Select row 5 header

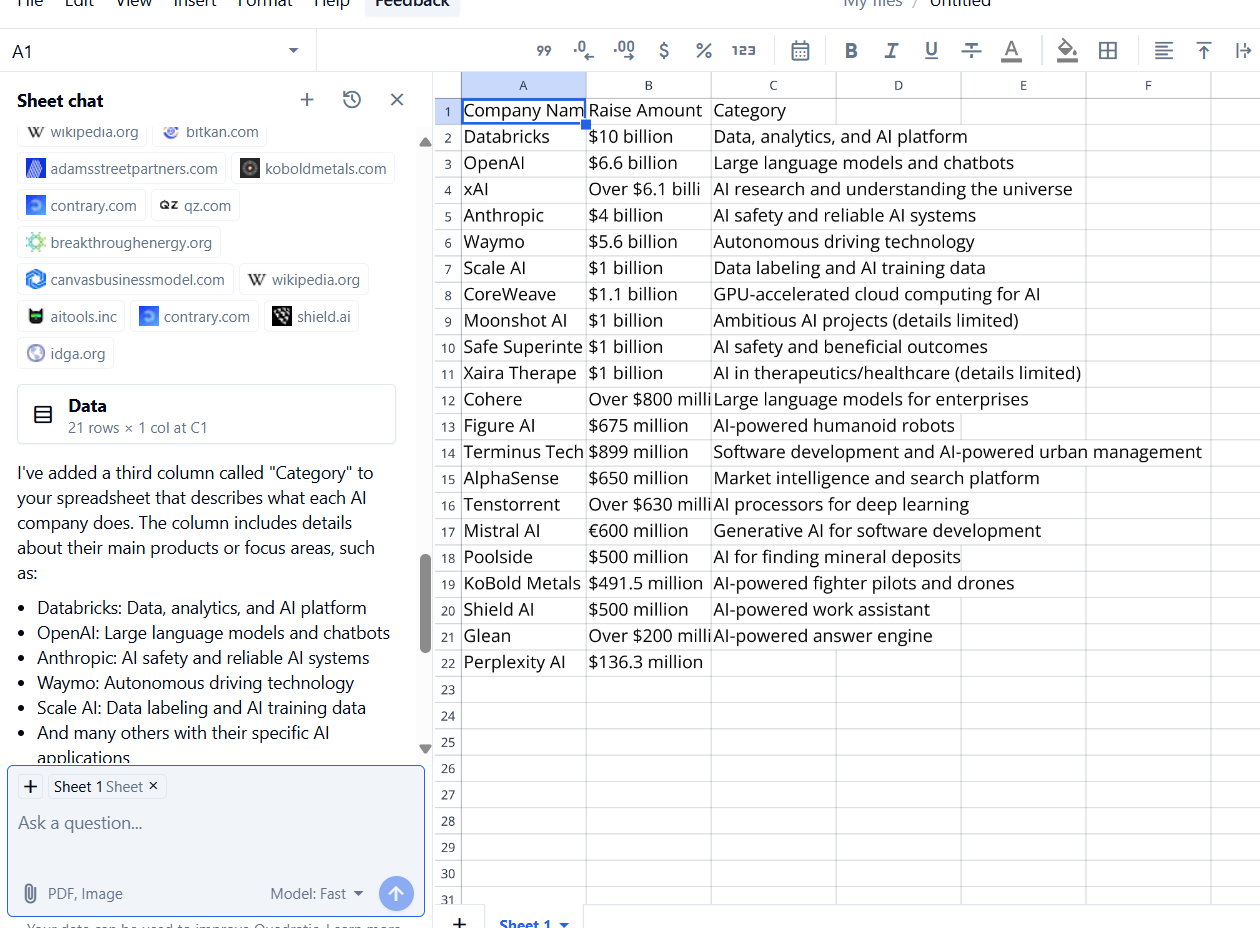448,216
